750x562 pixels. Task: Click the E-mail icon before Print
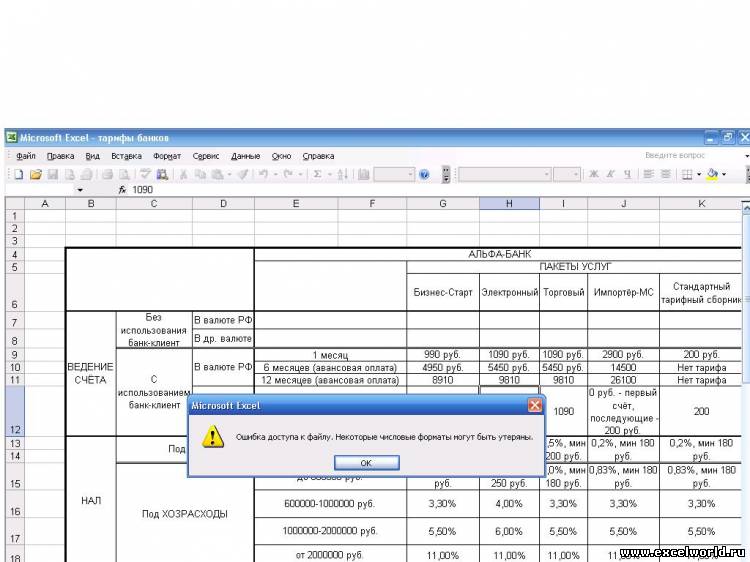point(87,174)
